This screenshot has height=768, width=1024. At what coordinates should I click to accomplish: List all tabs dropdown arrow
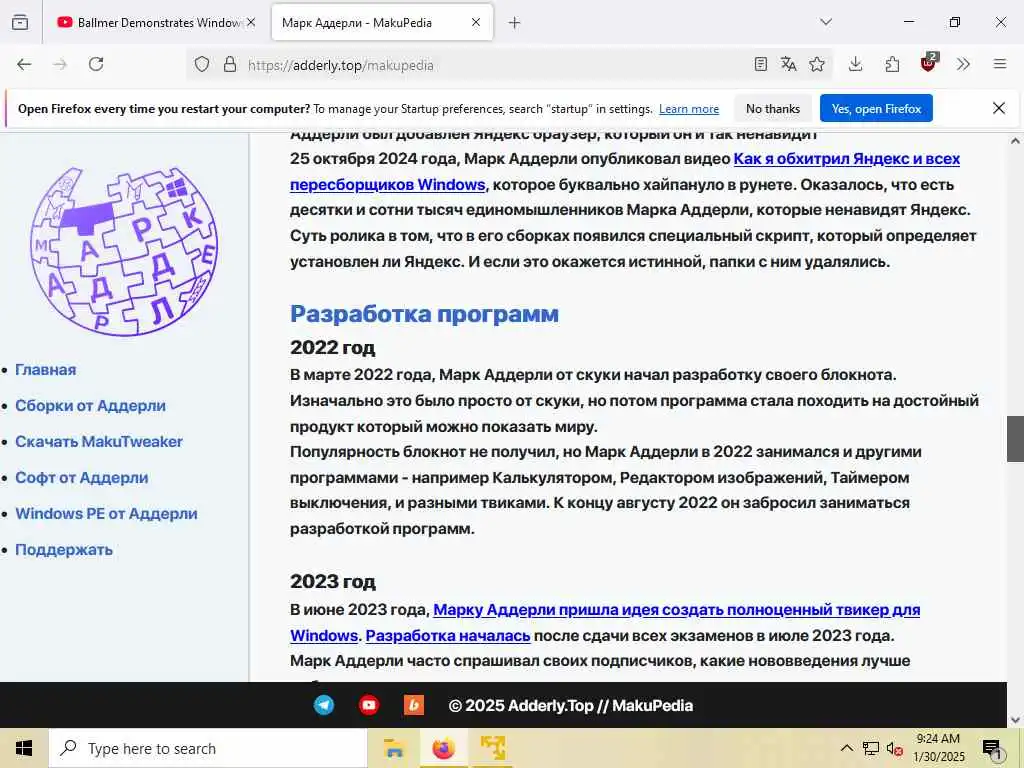coord(826,22)
